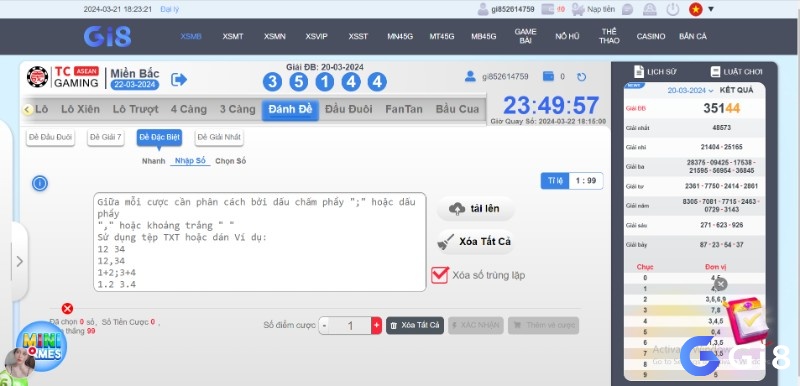Image resolution: width=800 pixels, height=386 pixels.
Task: Open the messages chat bubble icon
Action: 628,9
